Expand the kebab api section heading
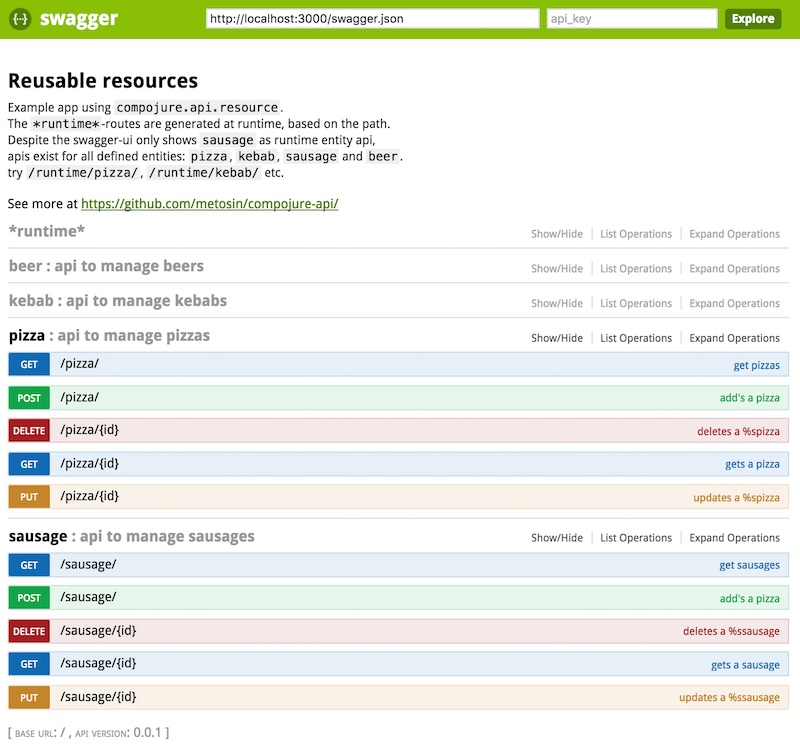This screenshot has height=750, width=800. [118, 301]
